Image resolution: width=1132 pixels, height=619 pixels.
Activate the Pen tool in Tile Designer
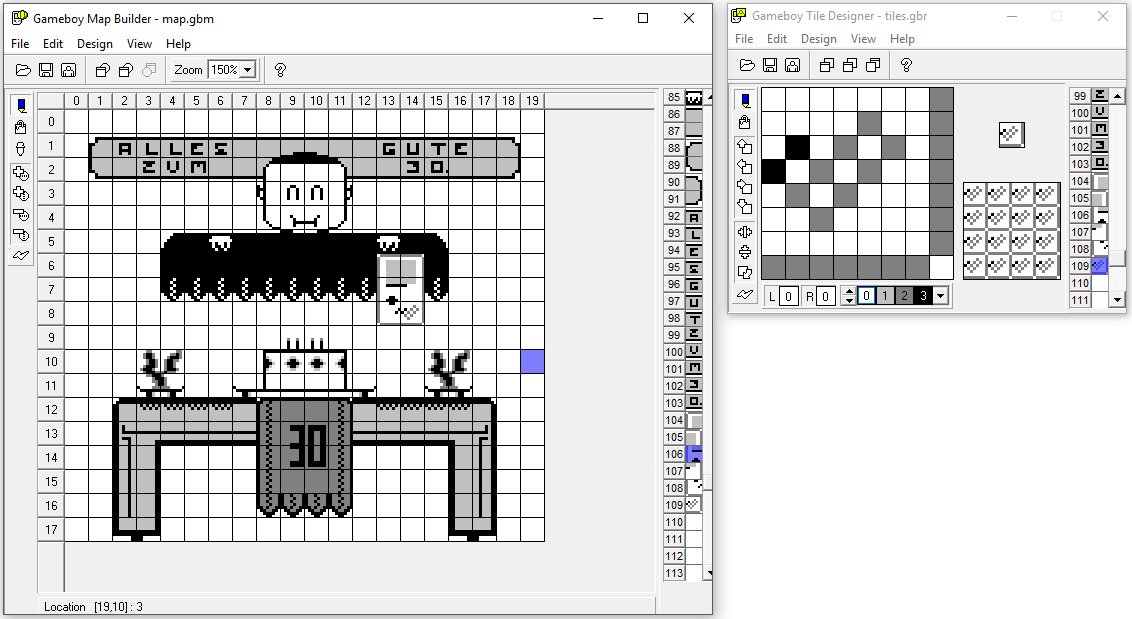(744, 100)
